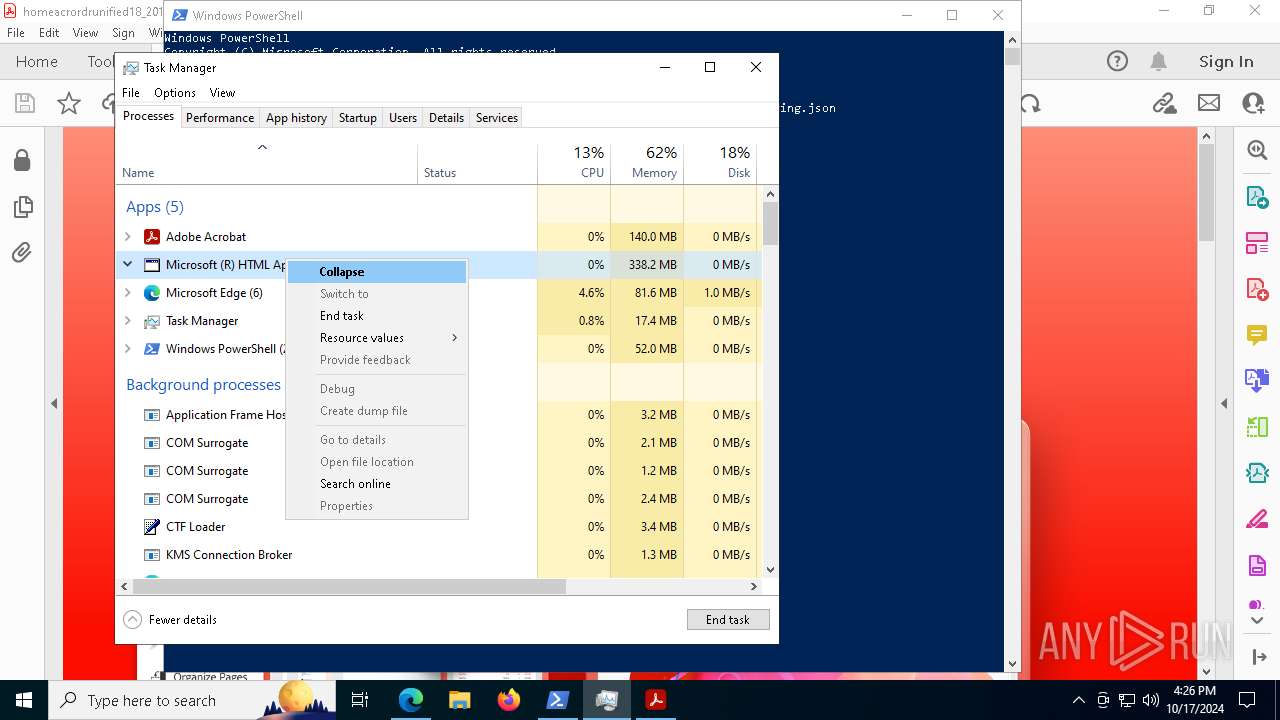Open Task Manager Options menu
1280x720 pixels.
coord(175,93)
